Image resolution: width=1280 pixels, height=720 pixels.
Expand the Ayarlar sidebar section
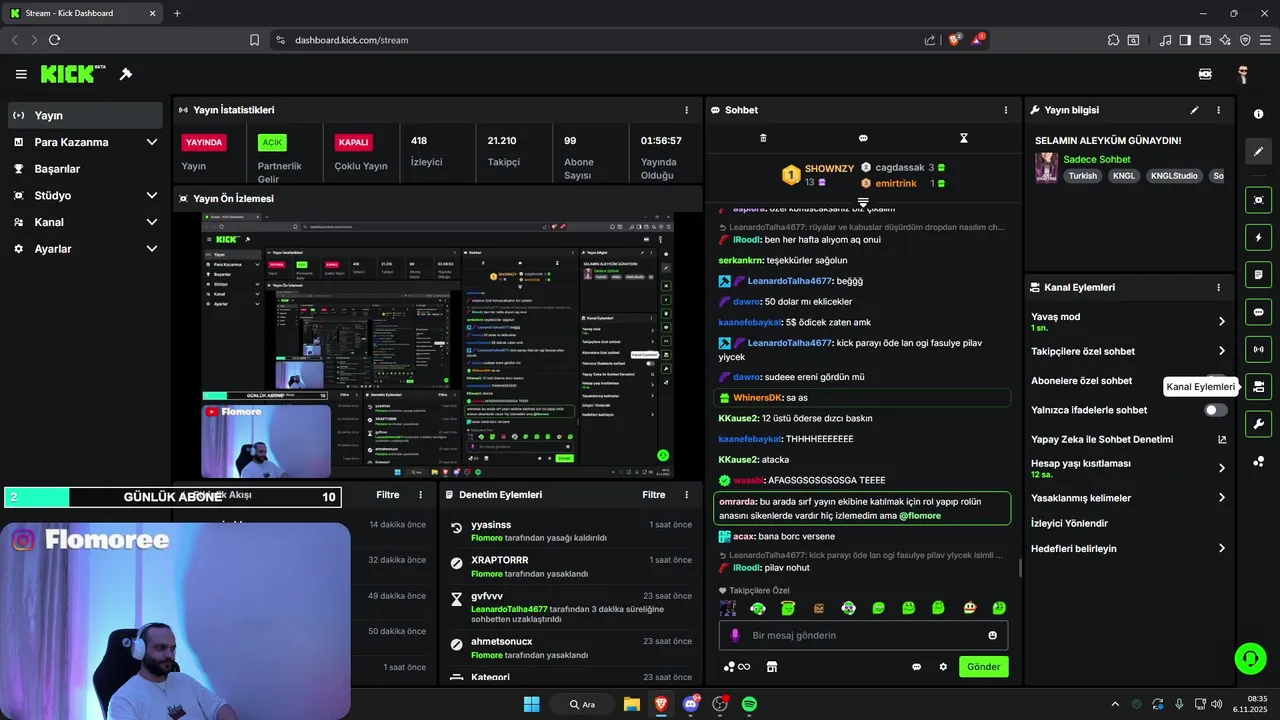click(152, 248)
